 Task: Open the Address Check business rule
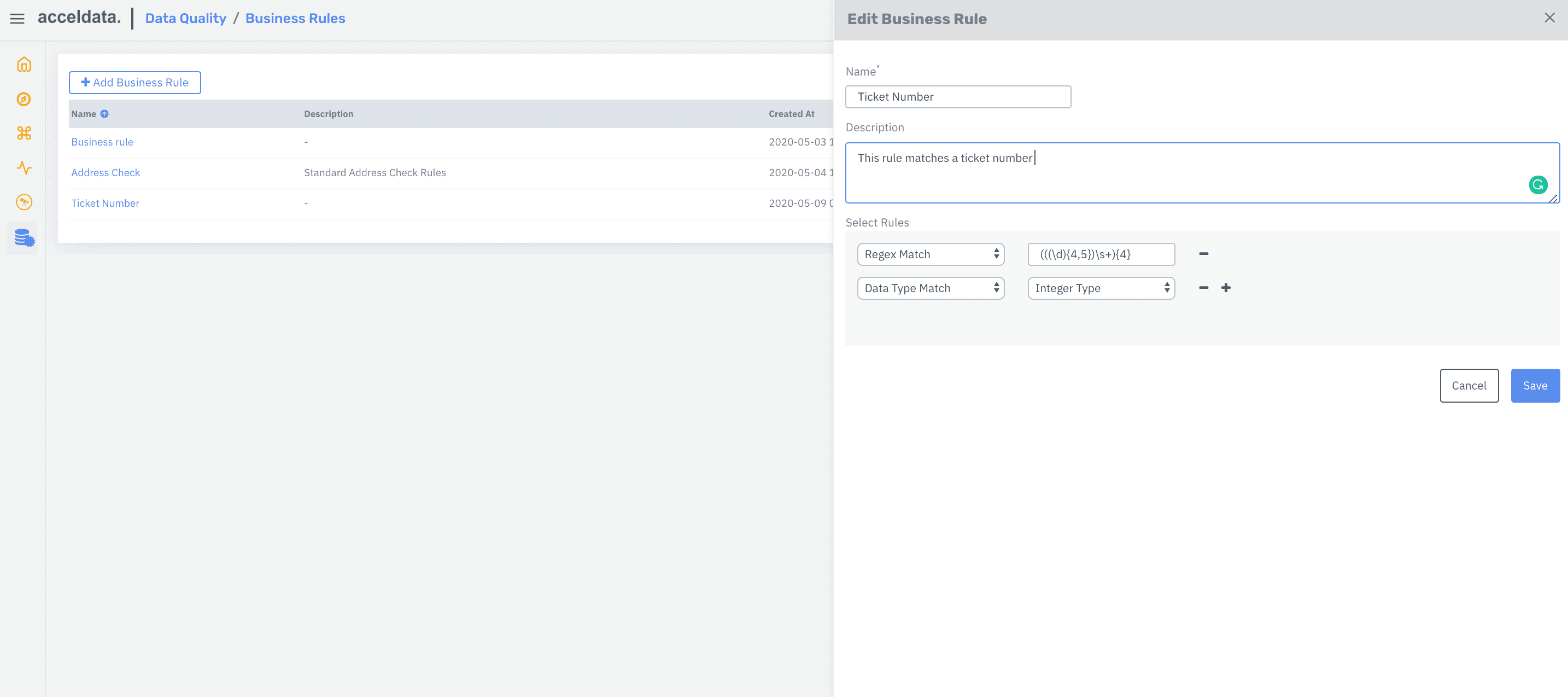coord(106,172)
